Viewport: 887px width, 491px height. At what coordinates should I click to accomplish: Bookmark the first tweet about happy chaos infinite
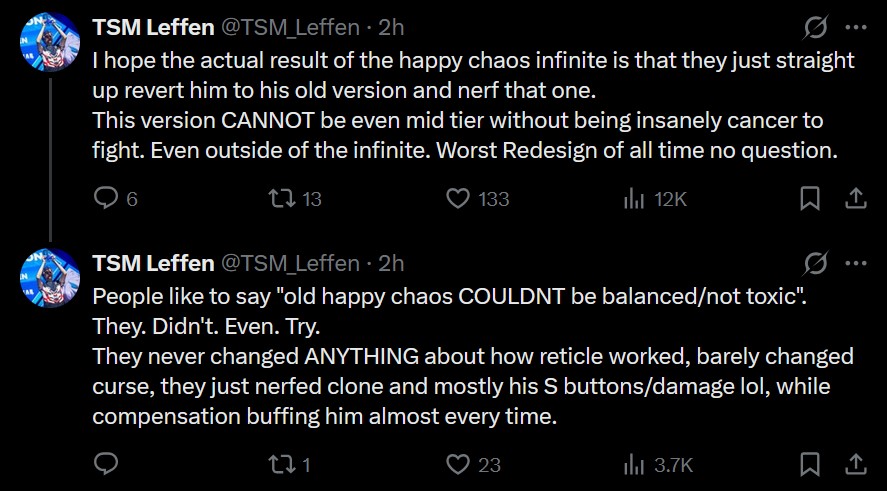point(810,199)
